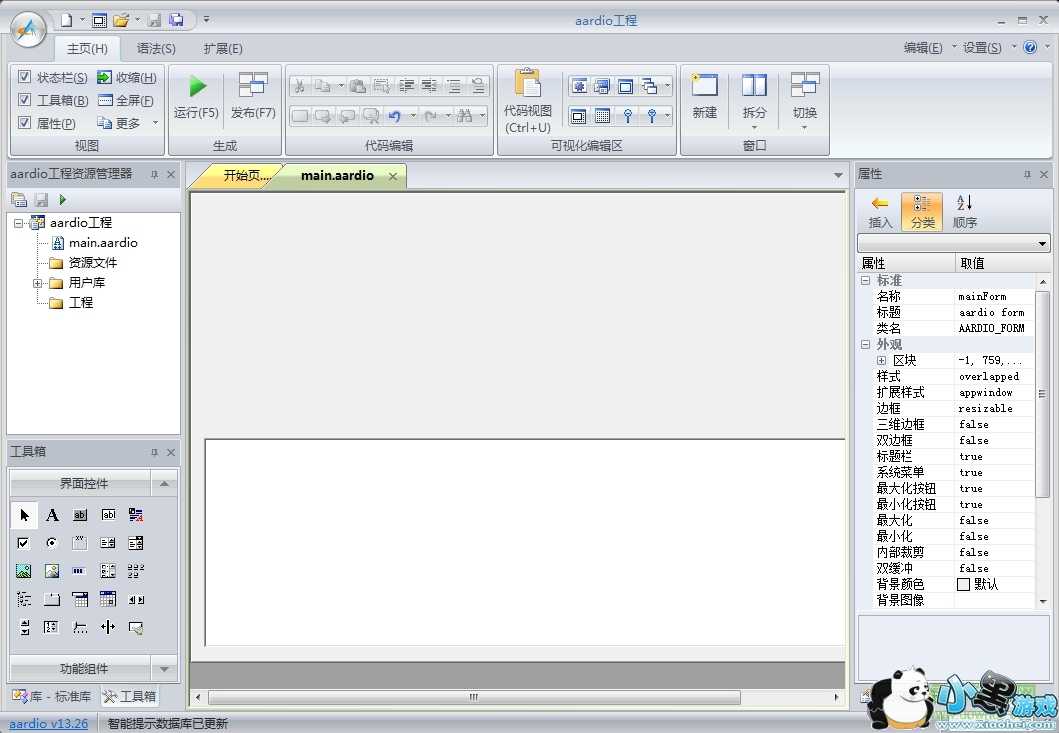Open the 代码视图 (Ctrl+U) button
Screen dimensions: 1059x733
coord(528,101)
